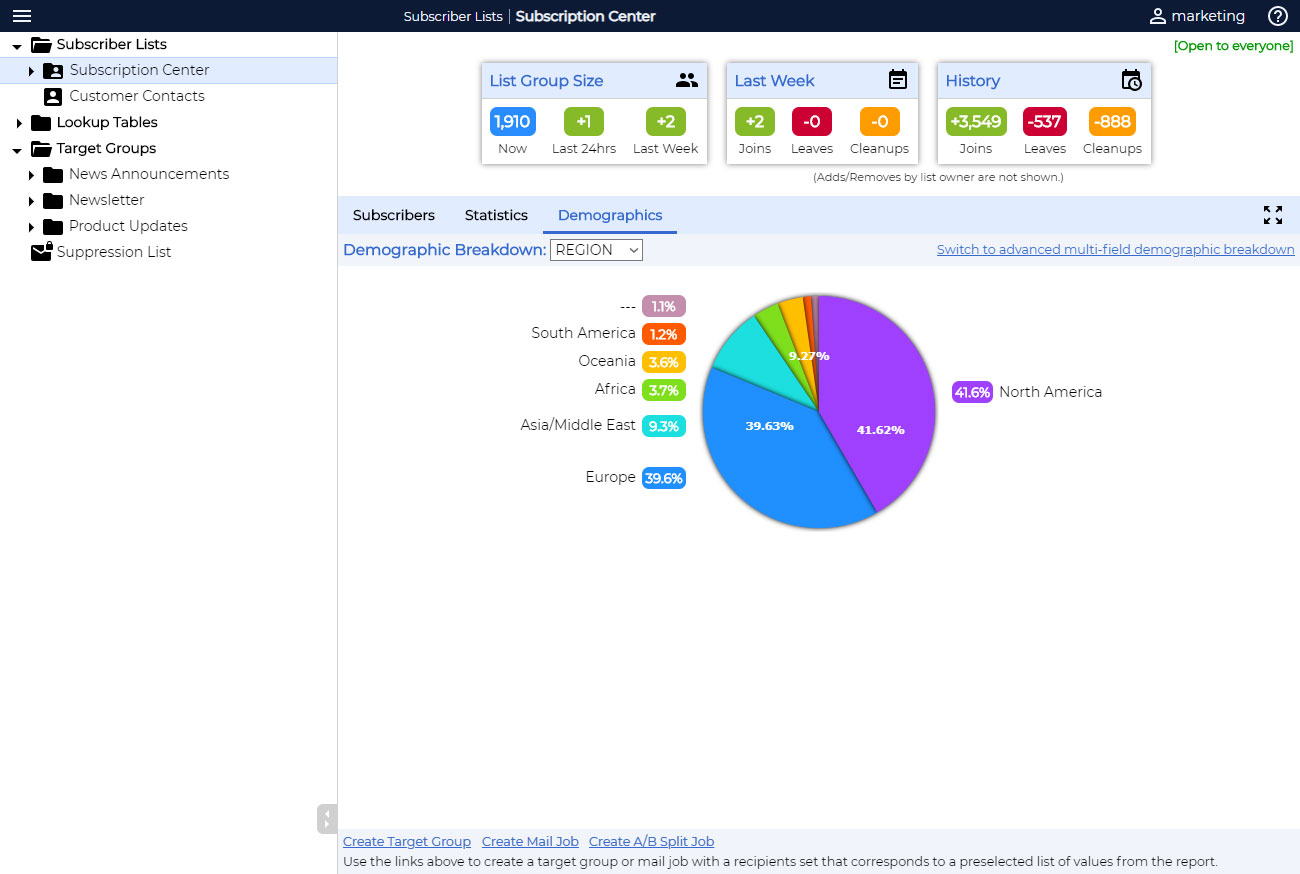Click the Subscriber Lists open folder icon
Screen dimensions: 1300x874
coord(41,44)
